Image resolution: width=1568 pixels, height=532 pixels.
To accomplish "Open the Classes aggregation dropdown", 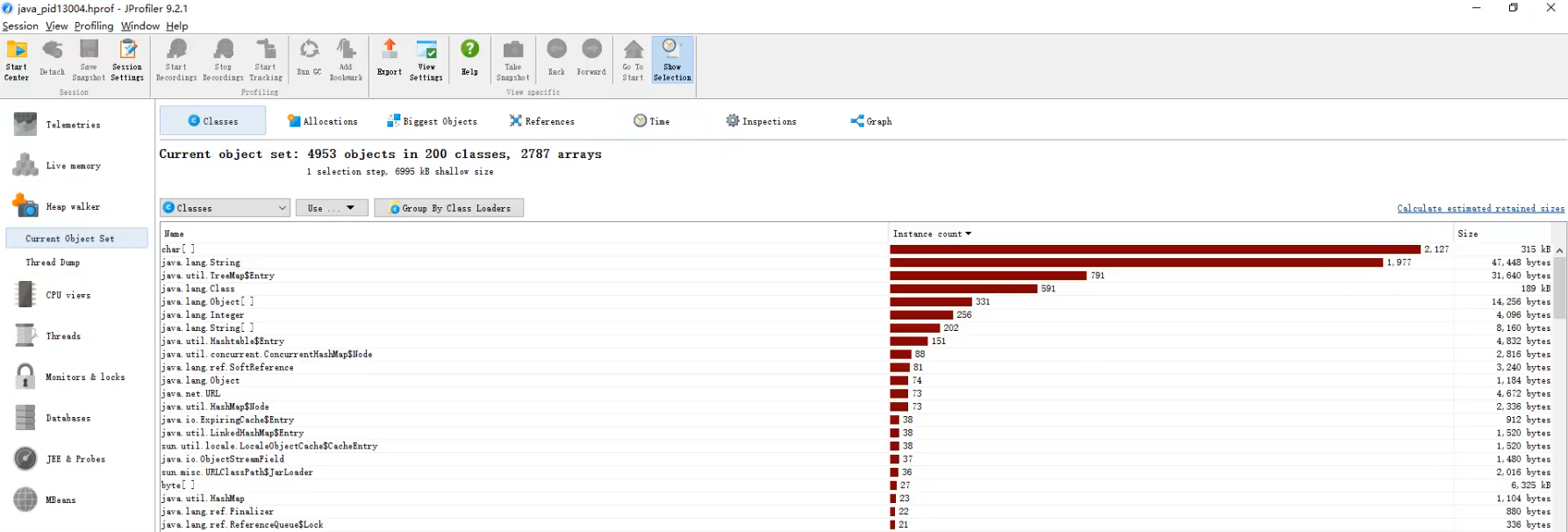I will point(225,208).
